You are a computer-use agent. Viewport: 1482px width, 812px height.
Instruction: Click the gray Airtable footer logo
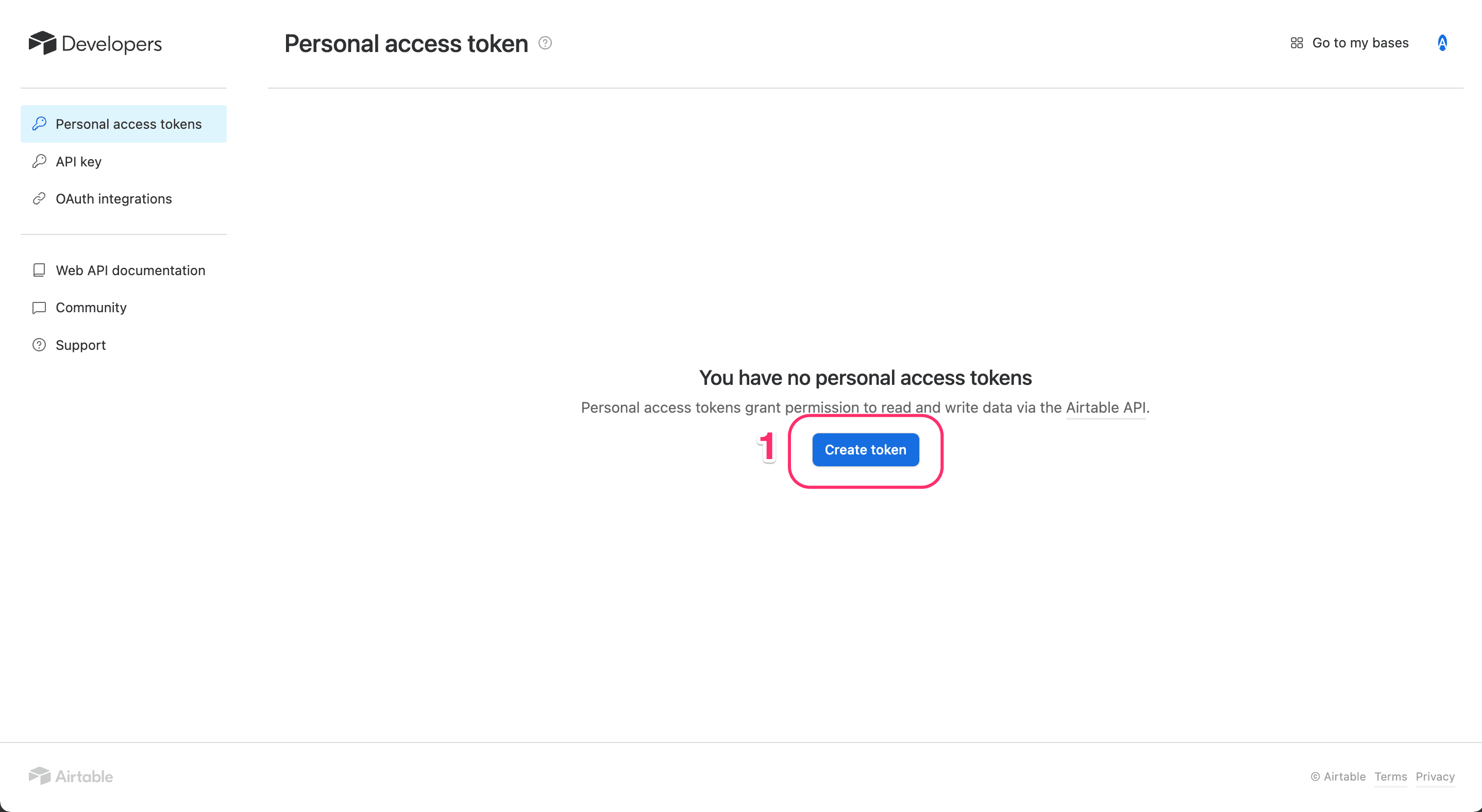[x=71, y=776]
